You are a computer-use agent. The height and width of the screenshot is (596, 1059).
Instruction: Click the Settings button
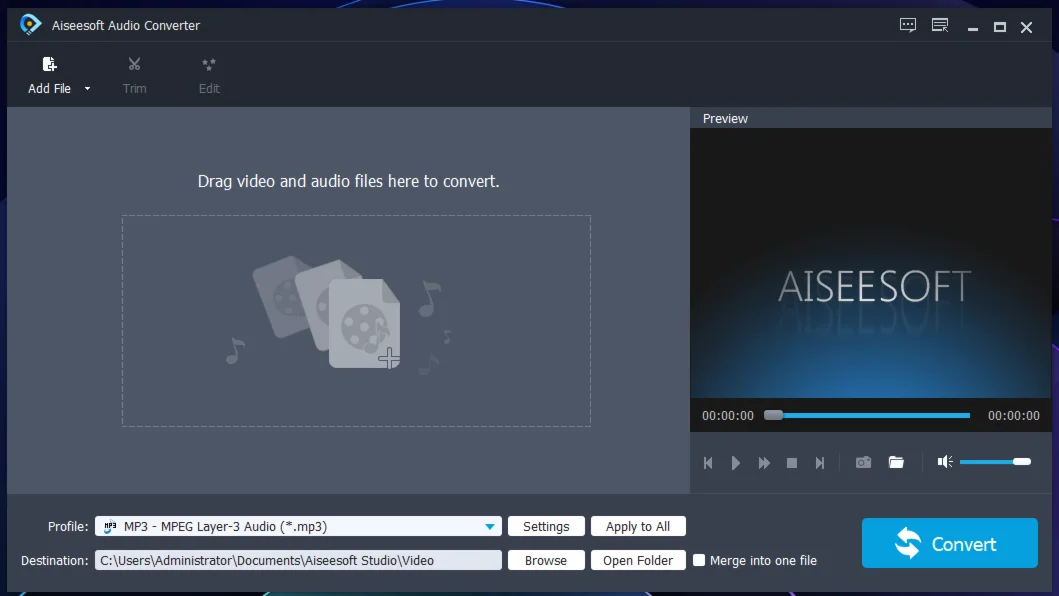click(x=546, y=527)
